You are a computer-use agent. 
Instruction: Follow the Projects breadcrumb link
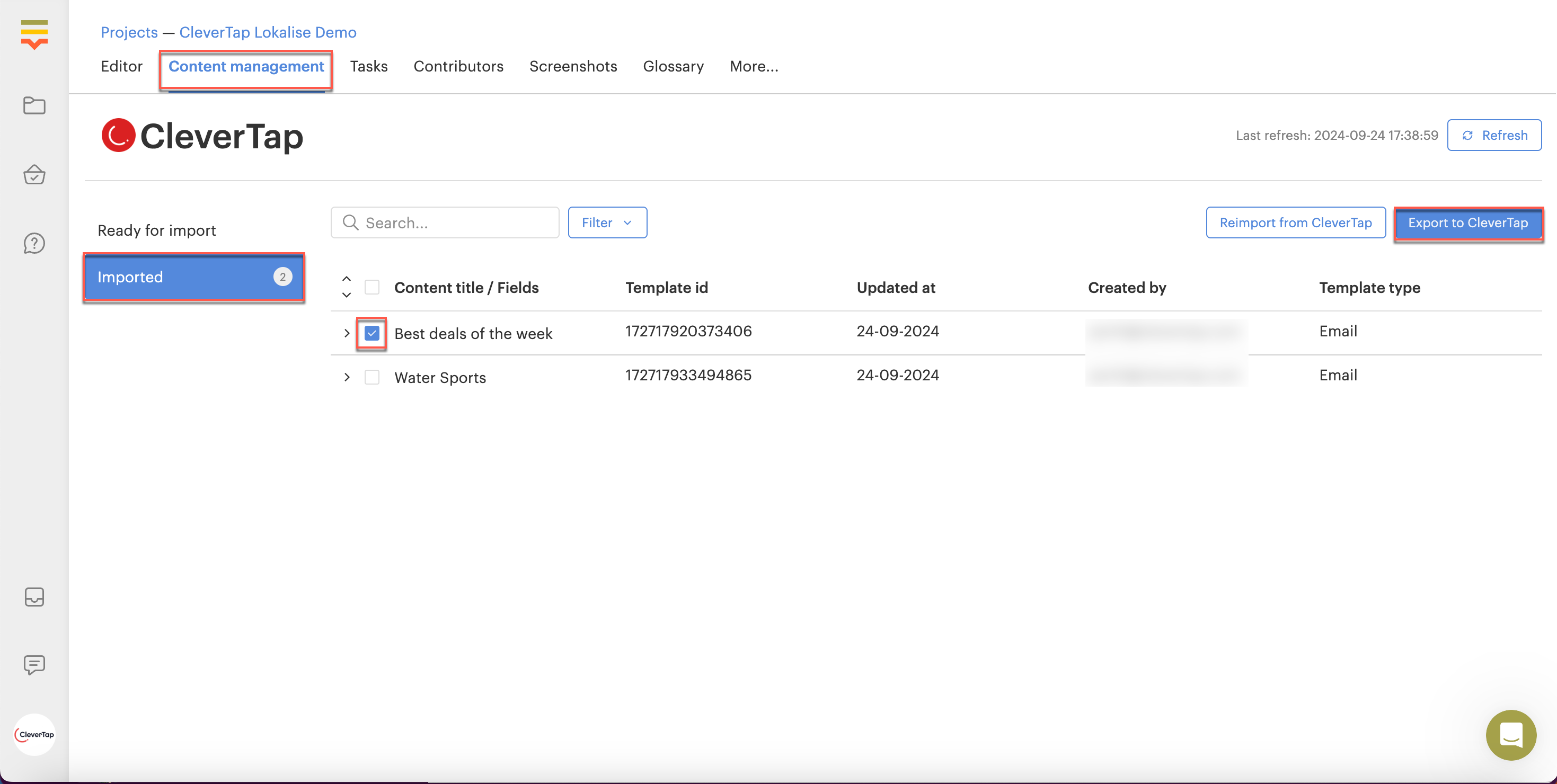(x=129, y=32)
